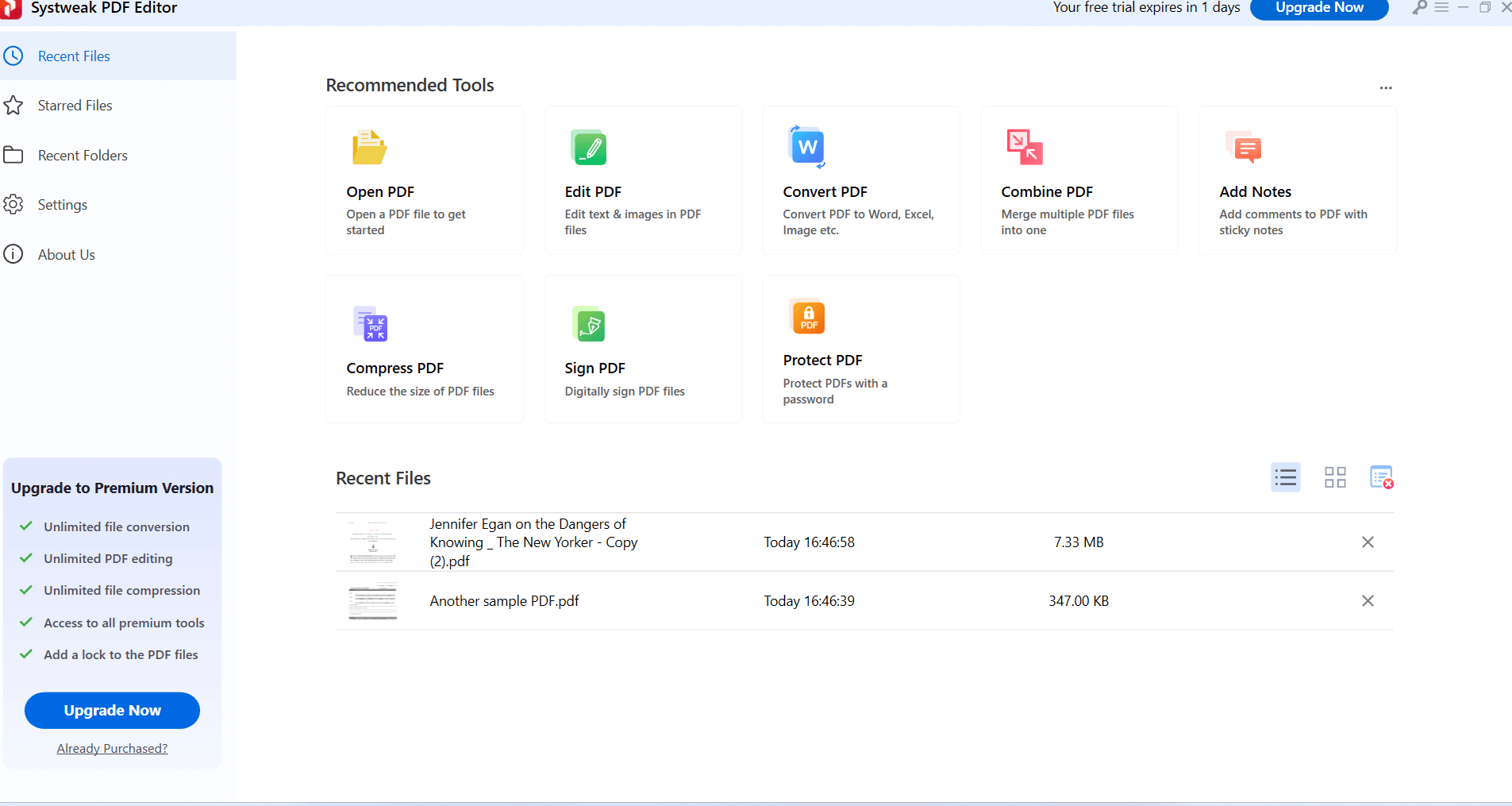Screen dimensions: 1512x806
Task: Click Unlimited PDF editing feature text
Action: 108,559
